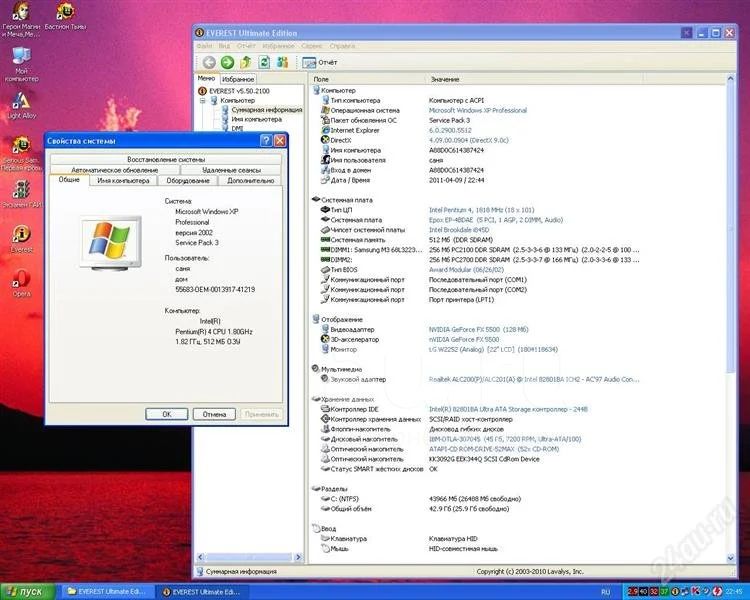Open the Отчёт menu in the menu bar
This screenshot has width=750, height=600.
246,46
